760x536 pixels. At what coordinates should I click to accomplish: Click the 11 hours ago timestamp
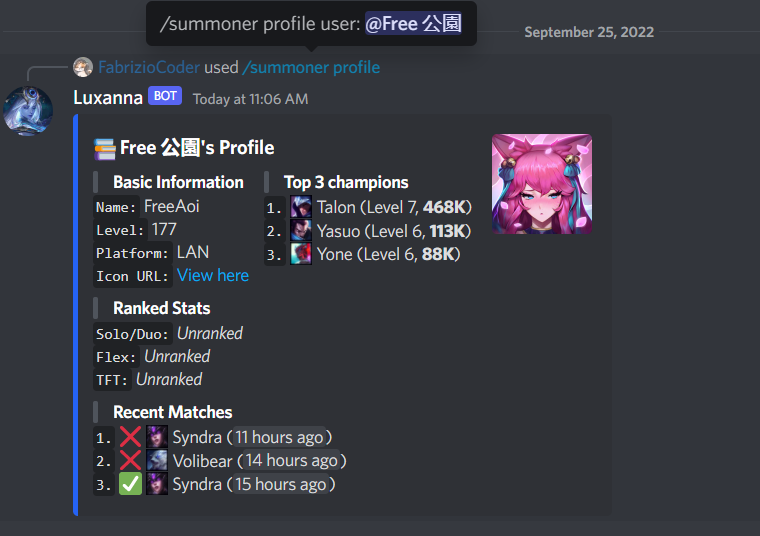(x=279, y=437)
